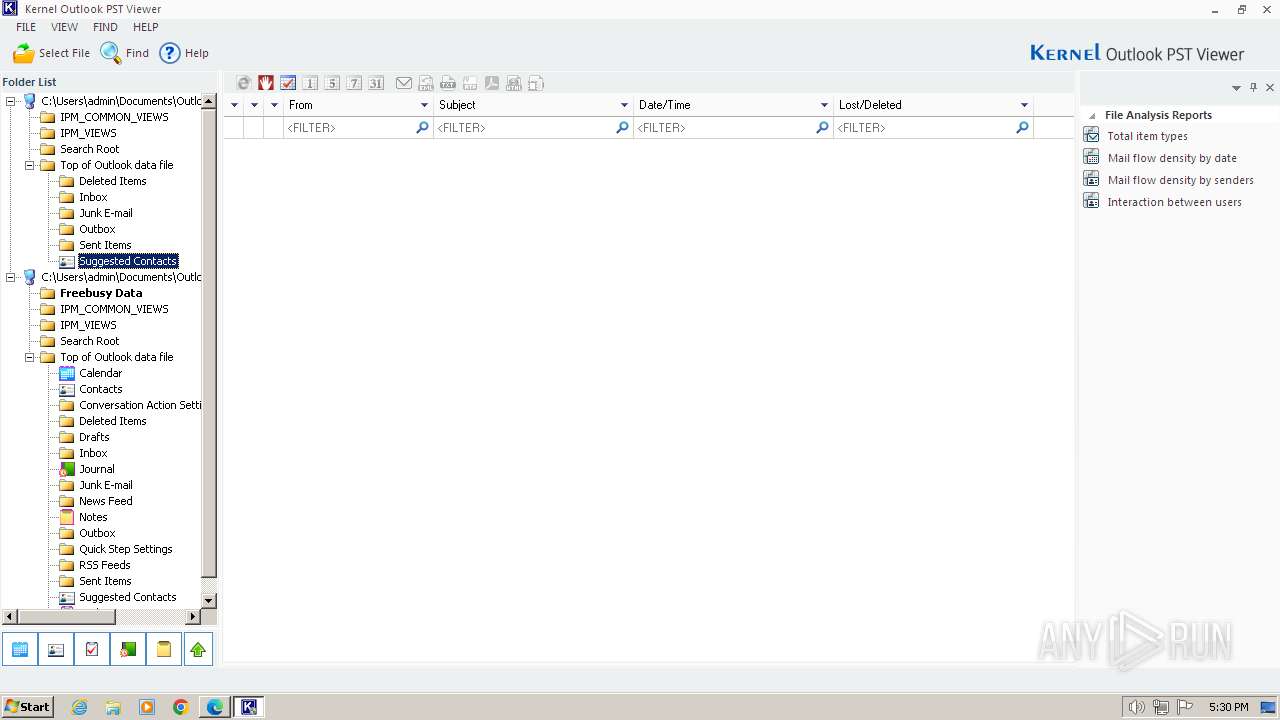Click the refresh icon in list toolbar
This screenshot has height=720, width=1280.
244,83
